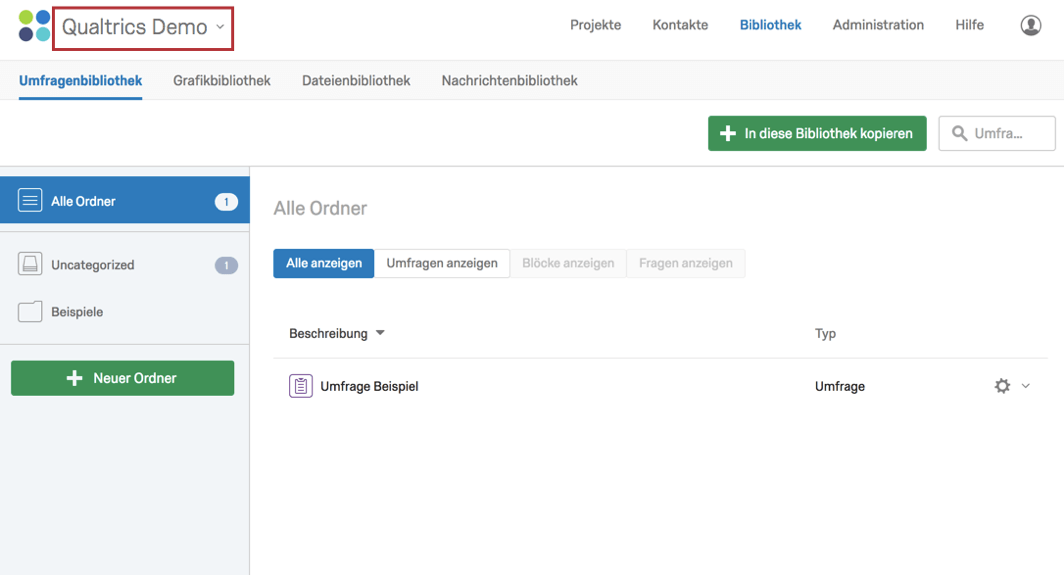Open the Beispiele folder
The height and width of the screenshot is (575, 1064).
pos(125,312)
